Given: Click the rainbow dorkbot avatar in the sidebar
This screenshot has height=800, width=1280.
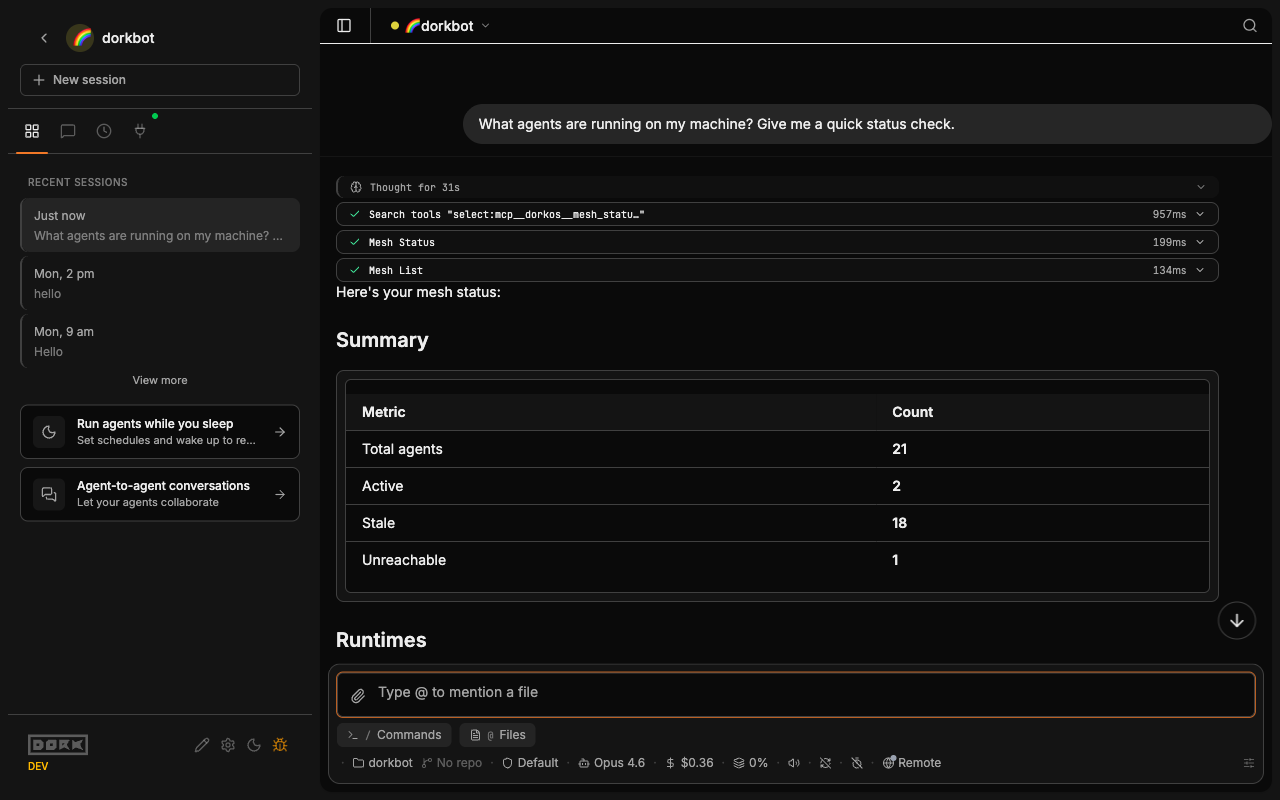Looking at the screenshot, I should 80,38.
